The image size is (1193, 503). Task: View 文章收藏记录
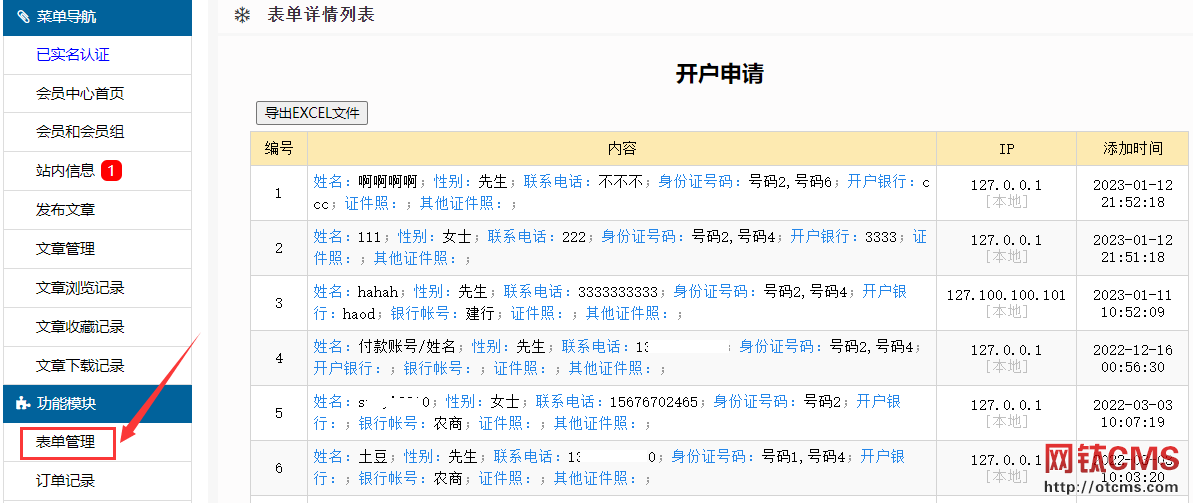(x=80, y=327)
